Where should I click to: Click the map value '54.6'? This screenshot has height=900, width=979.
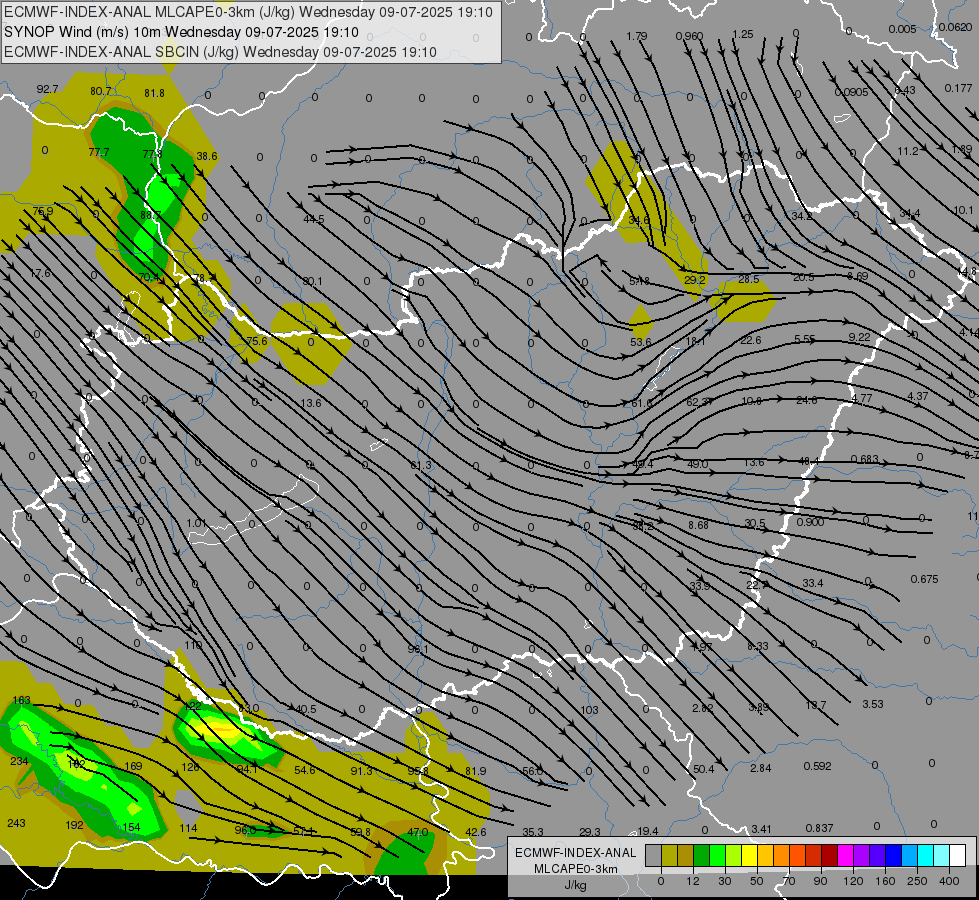(305, 770)
